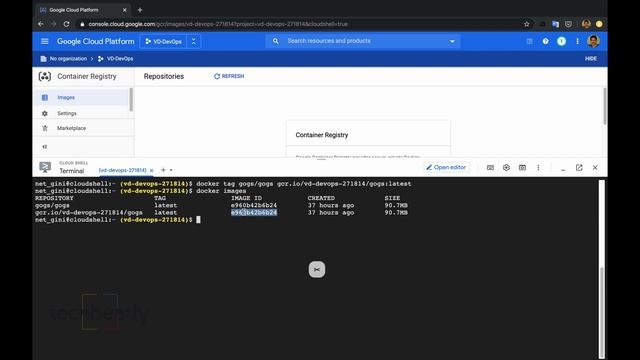This screenshot has width=640, height=360.
Task: Minimize the Cloud Shell panel
Action: (x=563, y=169)
